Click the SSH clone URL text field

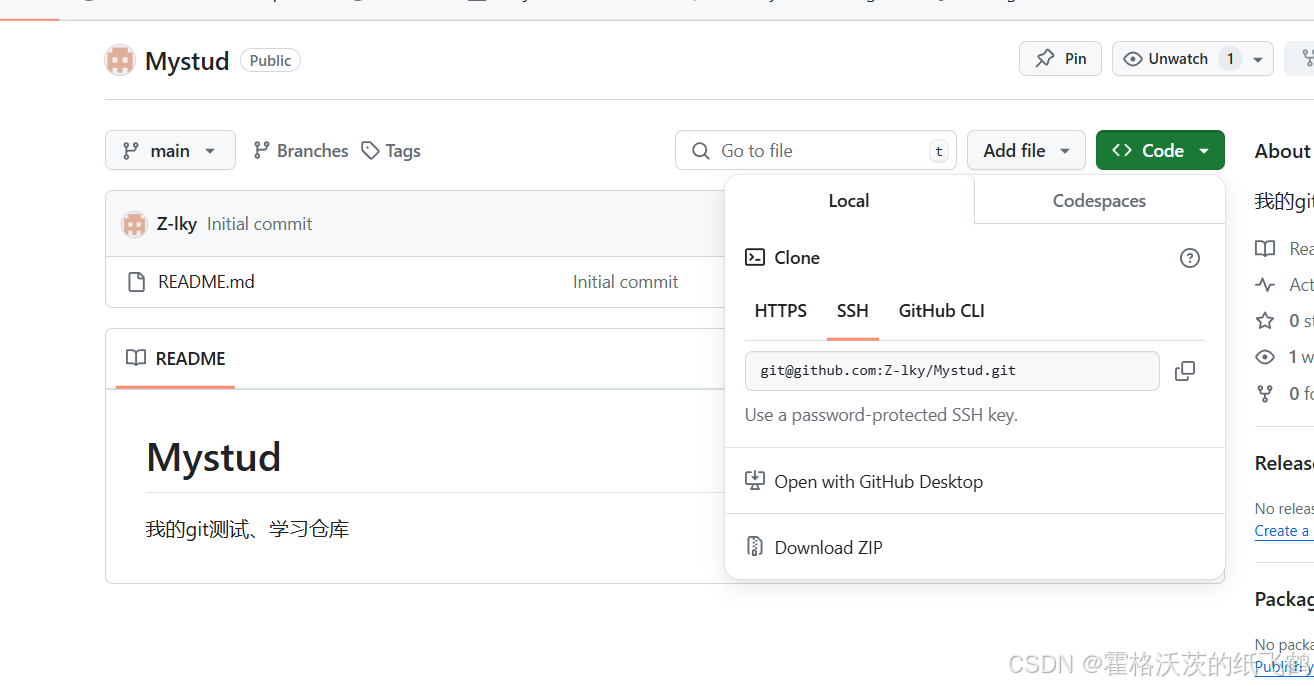pyautogui.click(x=952, y=370)
